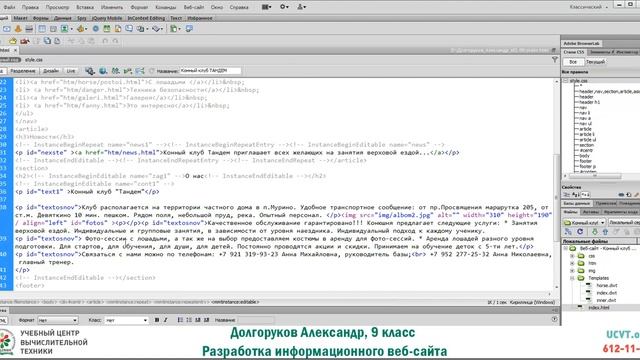Screen dimensions: 640x360
Task: Open the Правка menu
Action: (x=30, y=7)
